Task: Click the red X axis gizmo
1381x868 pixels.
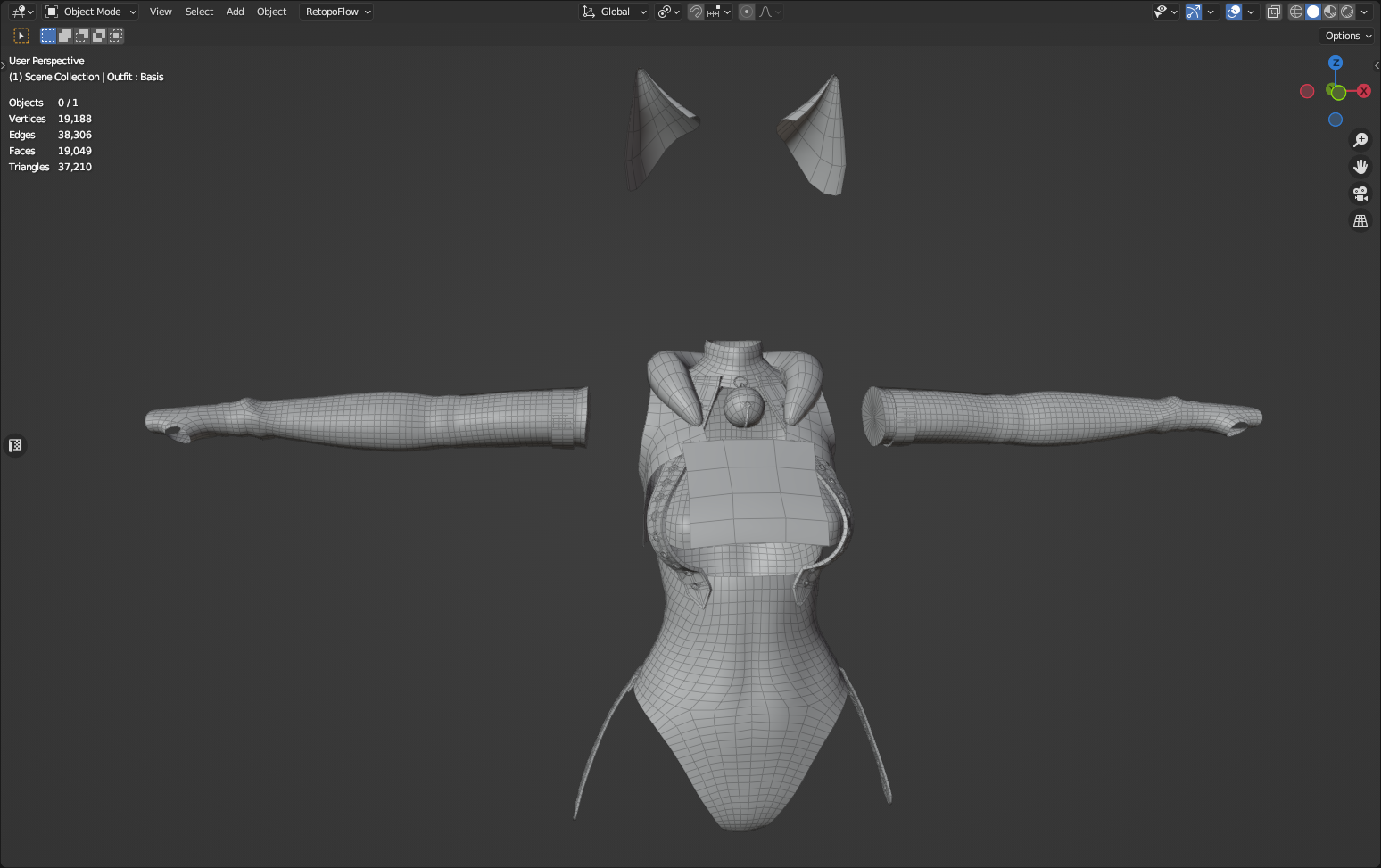Action: tap(1364, 91)
